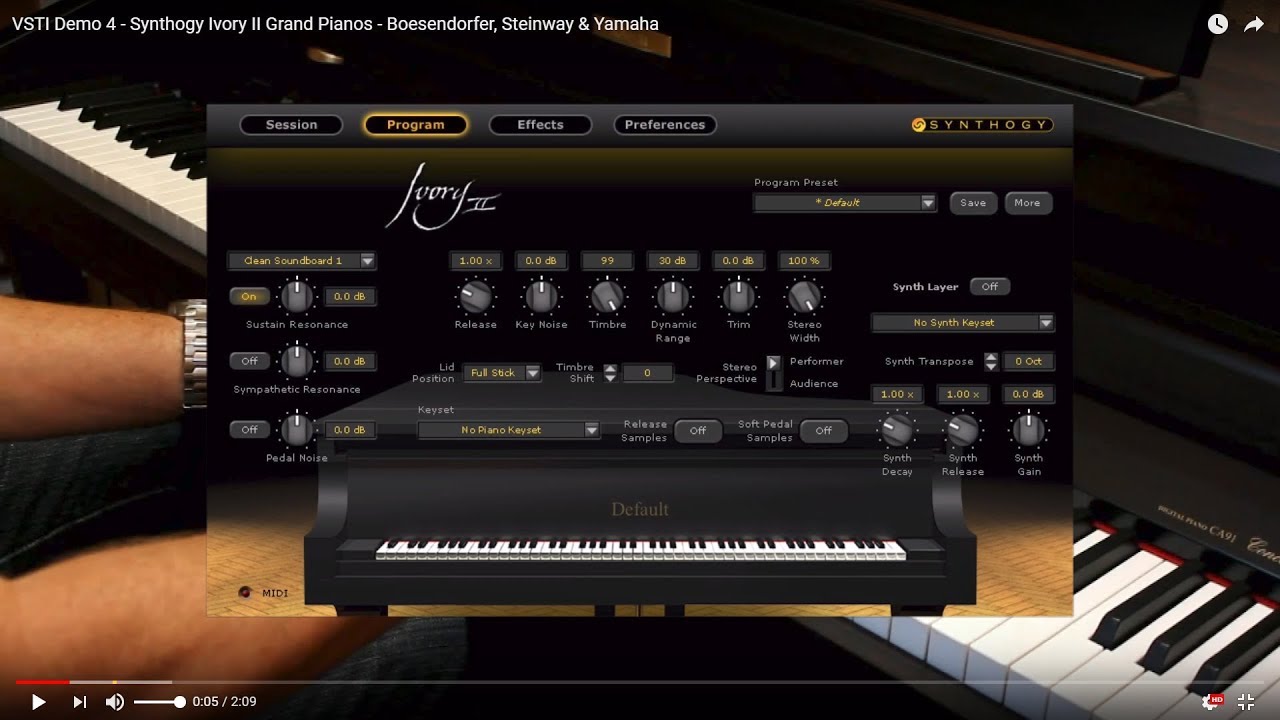Click the MIDI indicator light
Image resolution: width=1280 pixels, height=720 pixels.
click(x=245, y=592)
